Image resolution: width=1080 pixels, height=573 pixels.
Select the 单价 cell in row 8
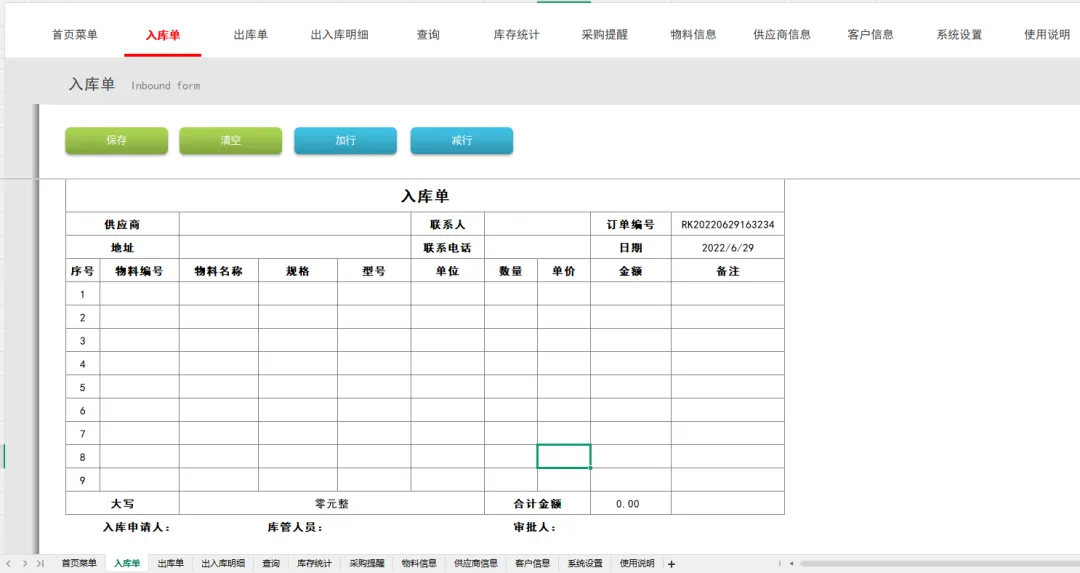[x=563, y=457]
